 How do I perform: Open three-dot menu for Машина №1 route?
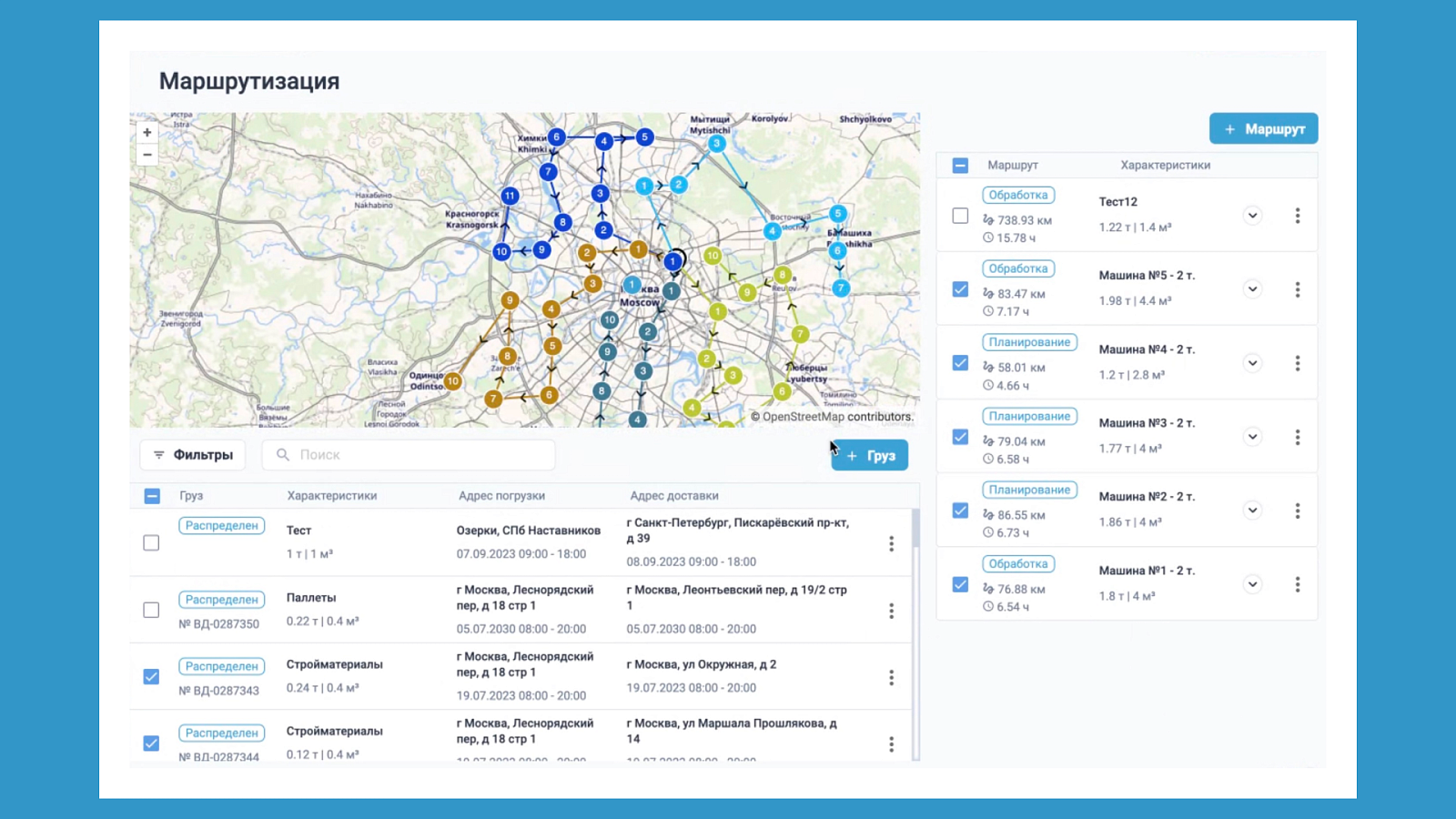click(1298, 584)
